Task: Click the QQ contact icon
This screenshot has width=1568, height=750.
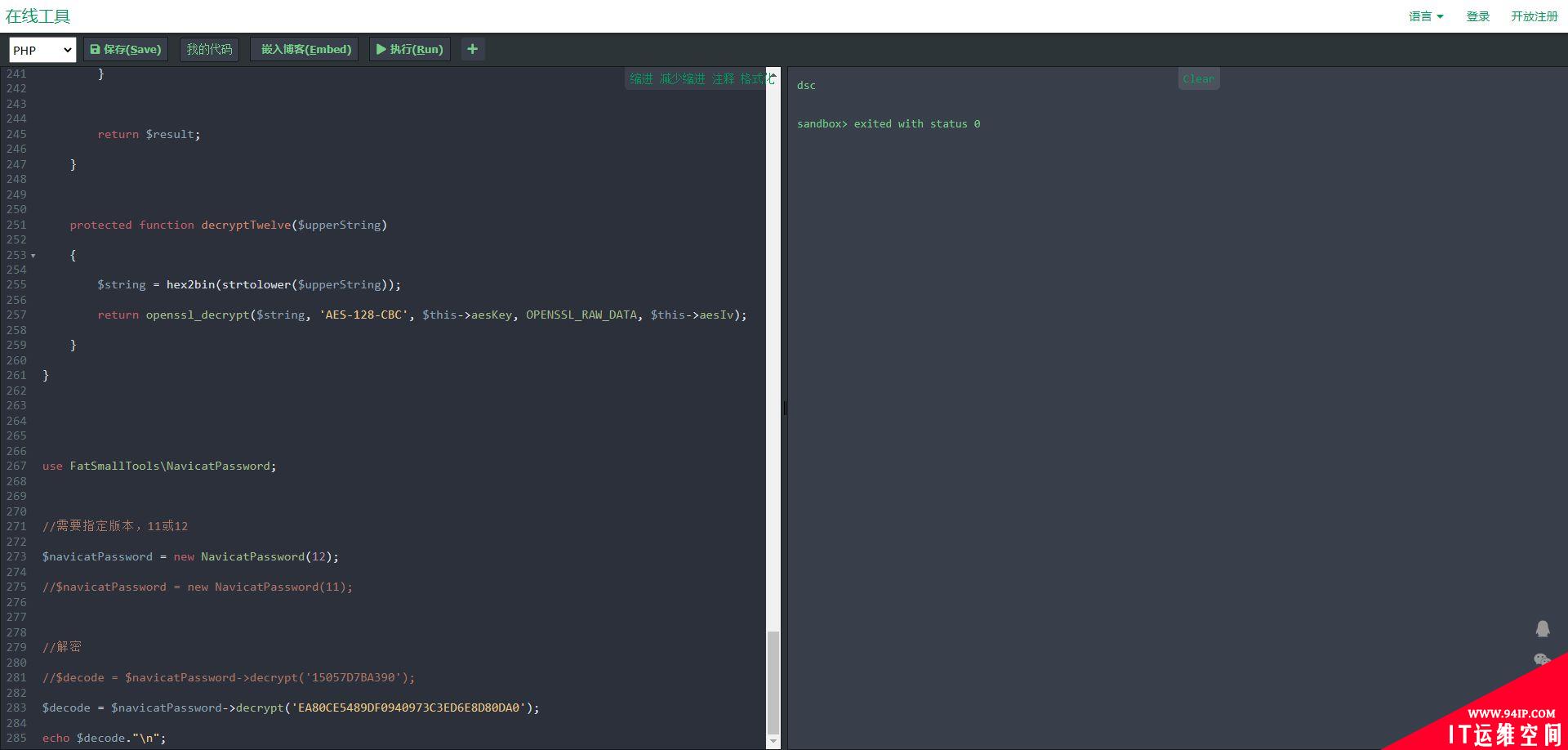Action: pyautogui.click(x=1542, y=628)
